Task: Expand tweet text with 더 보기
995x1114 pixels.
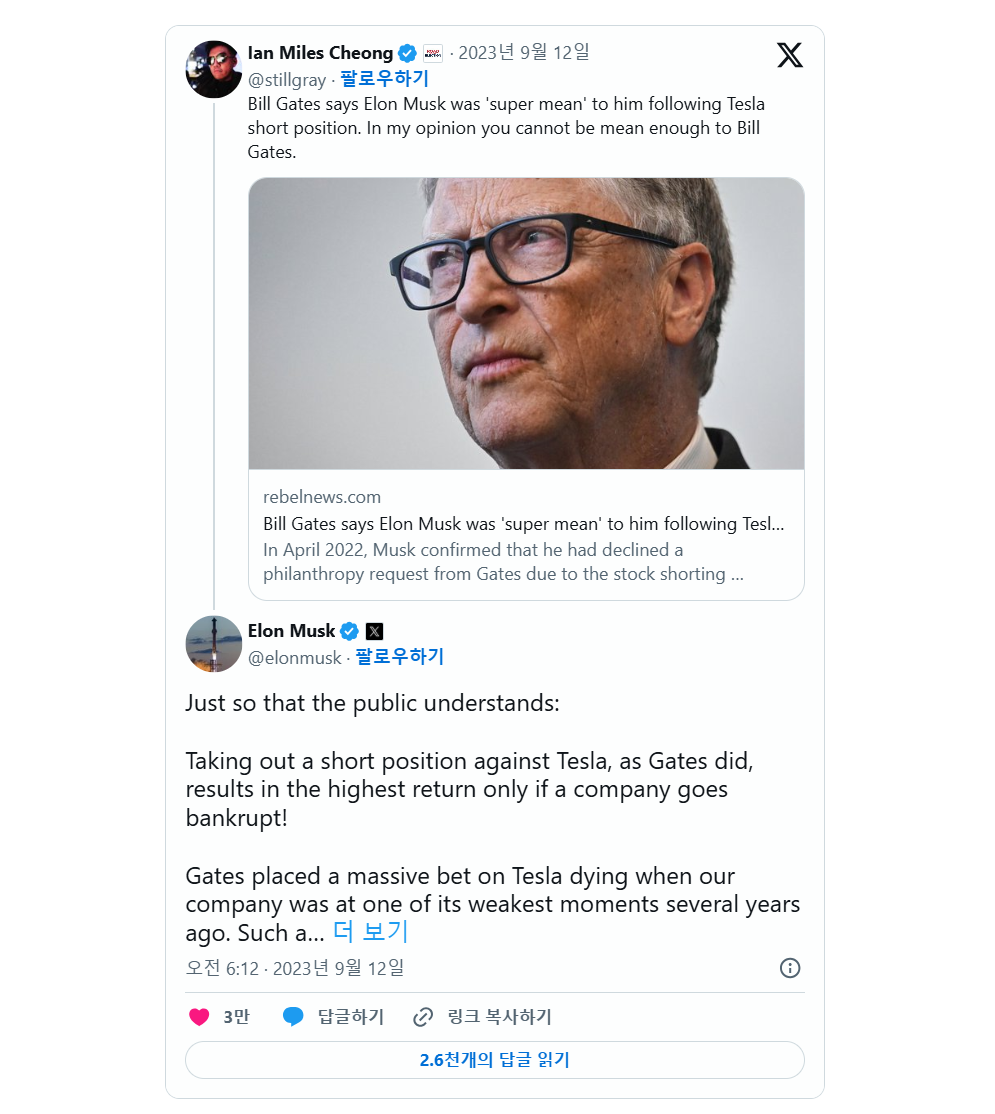Action: (x=371, y=932)
